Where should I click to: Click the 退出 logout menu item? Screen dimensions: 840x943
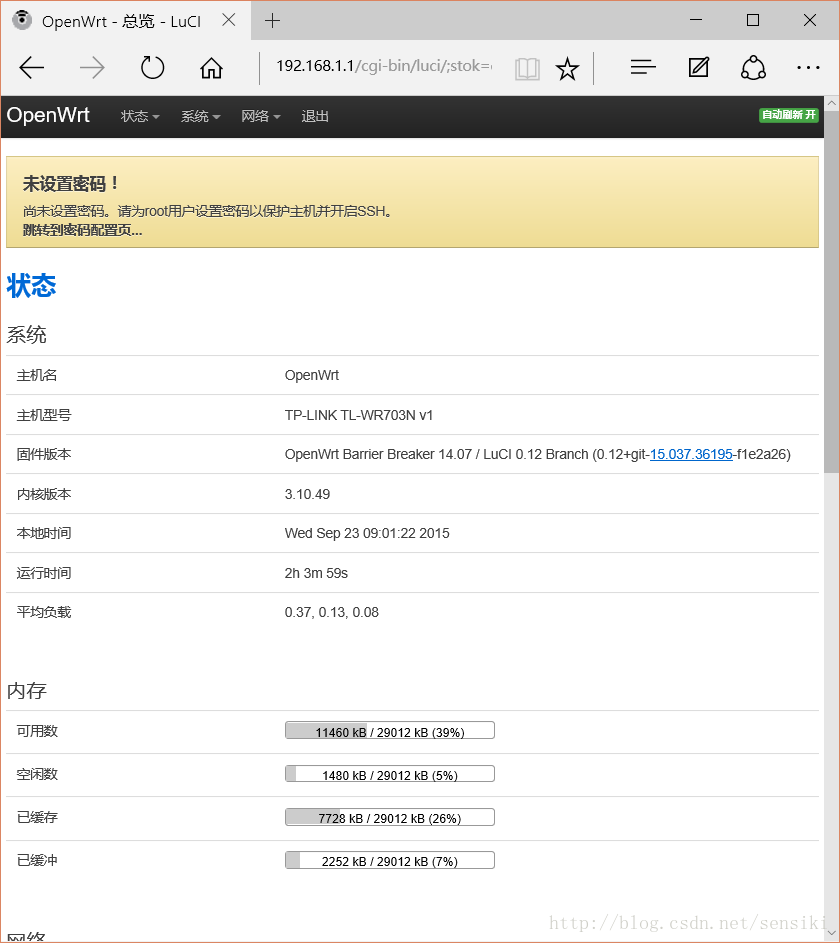tap(315, 116)
